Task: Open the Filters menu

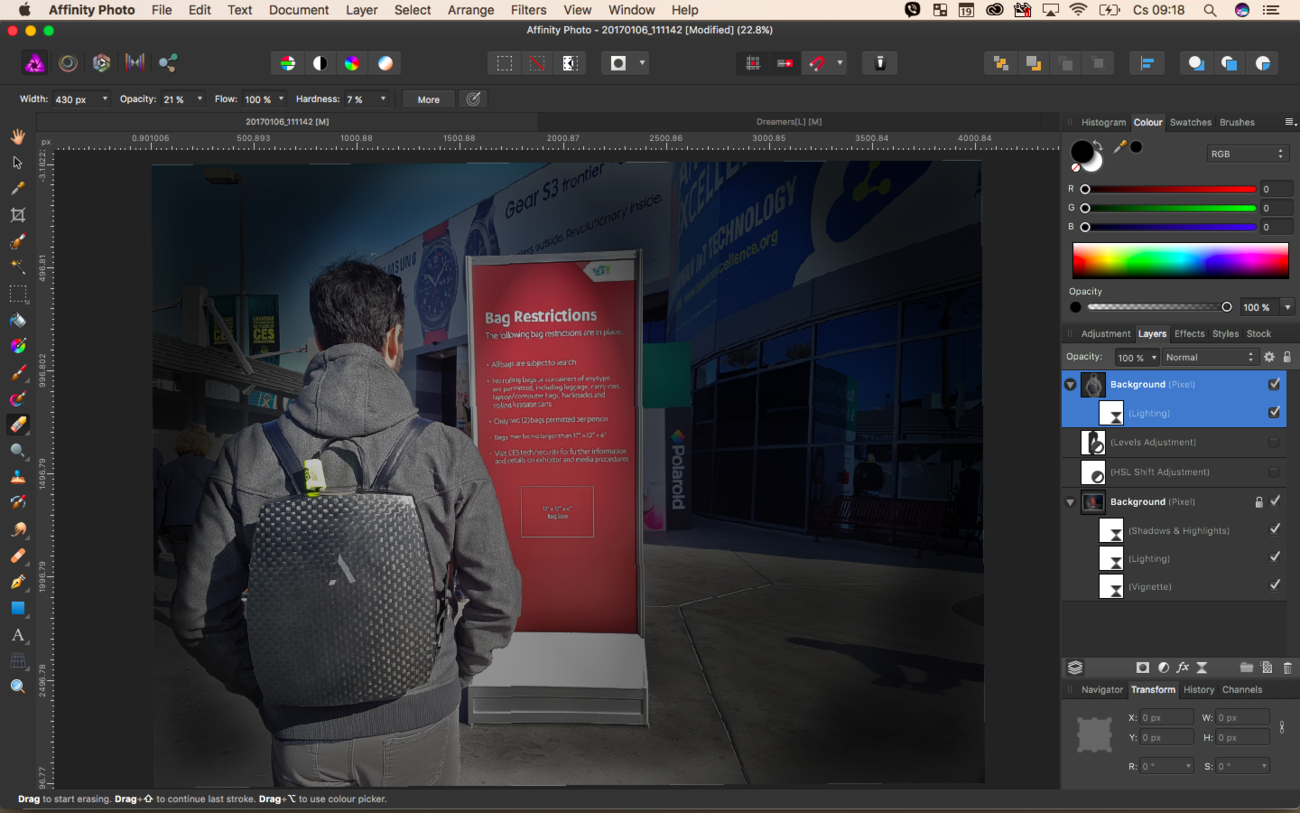Action: (x=528, y=10)
